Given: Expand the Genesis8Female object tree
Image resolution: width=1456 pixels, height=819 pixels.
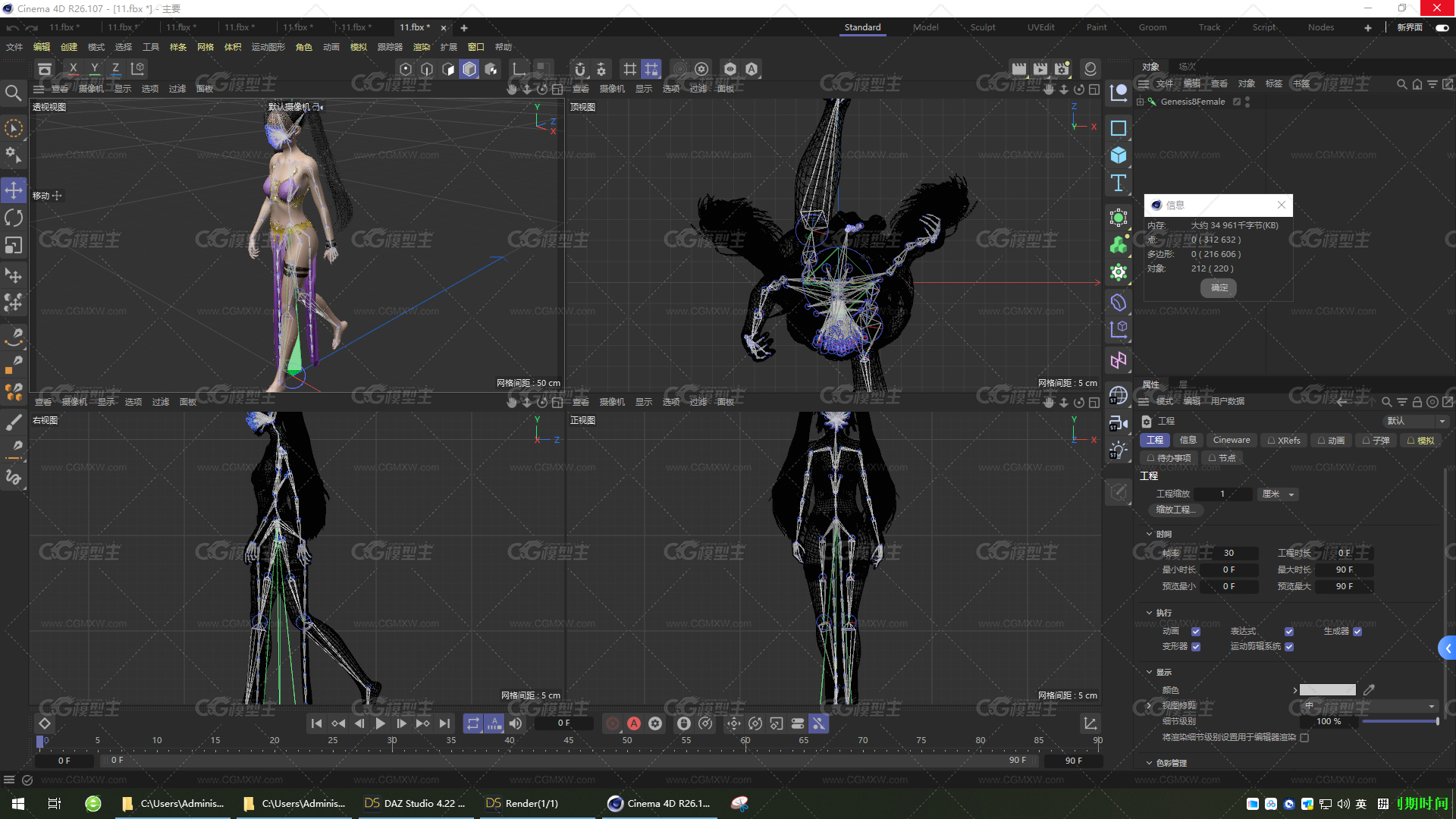Looking at the screenshot, I should [x=1140, y=102].
